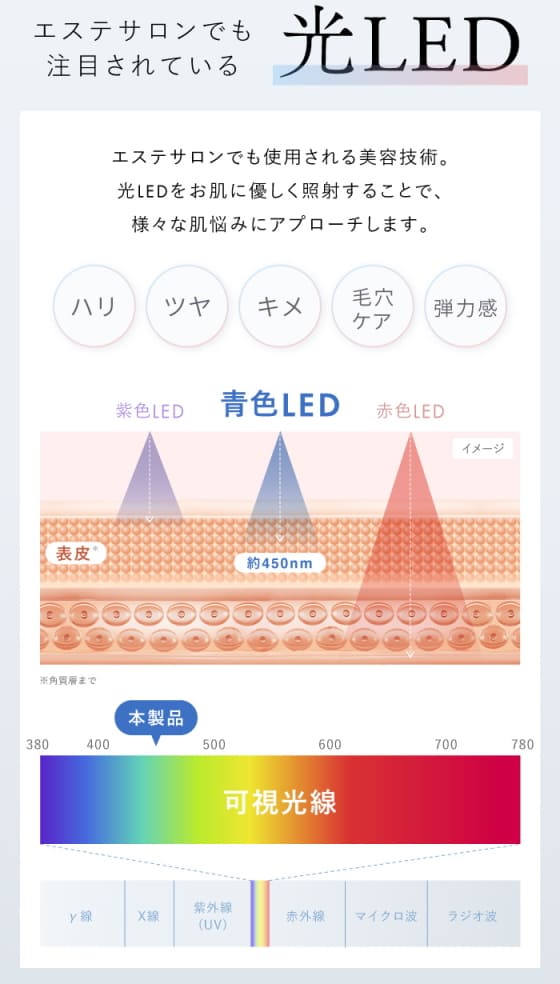Click the small rainbow visible-light strip
The image size is (560, 984).
[x=260, y=914]
